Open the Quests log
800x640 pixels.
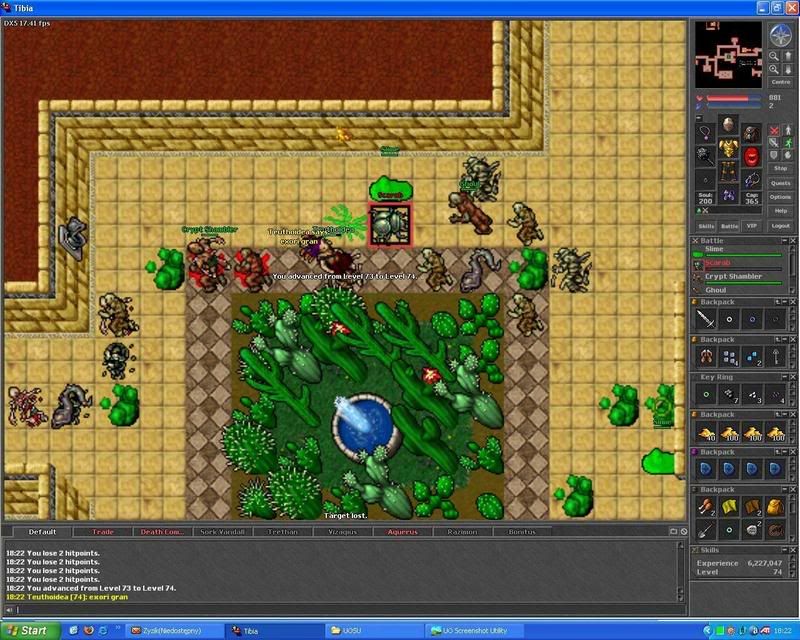781,182
